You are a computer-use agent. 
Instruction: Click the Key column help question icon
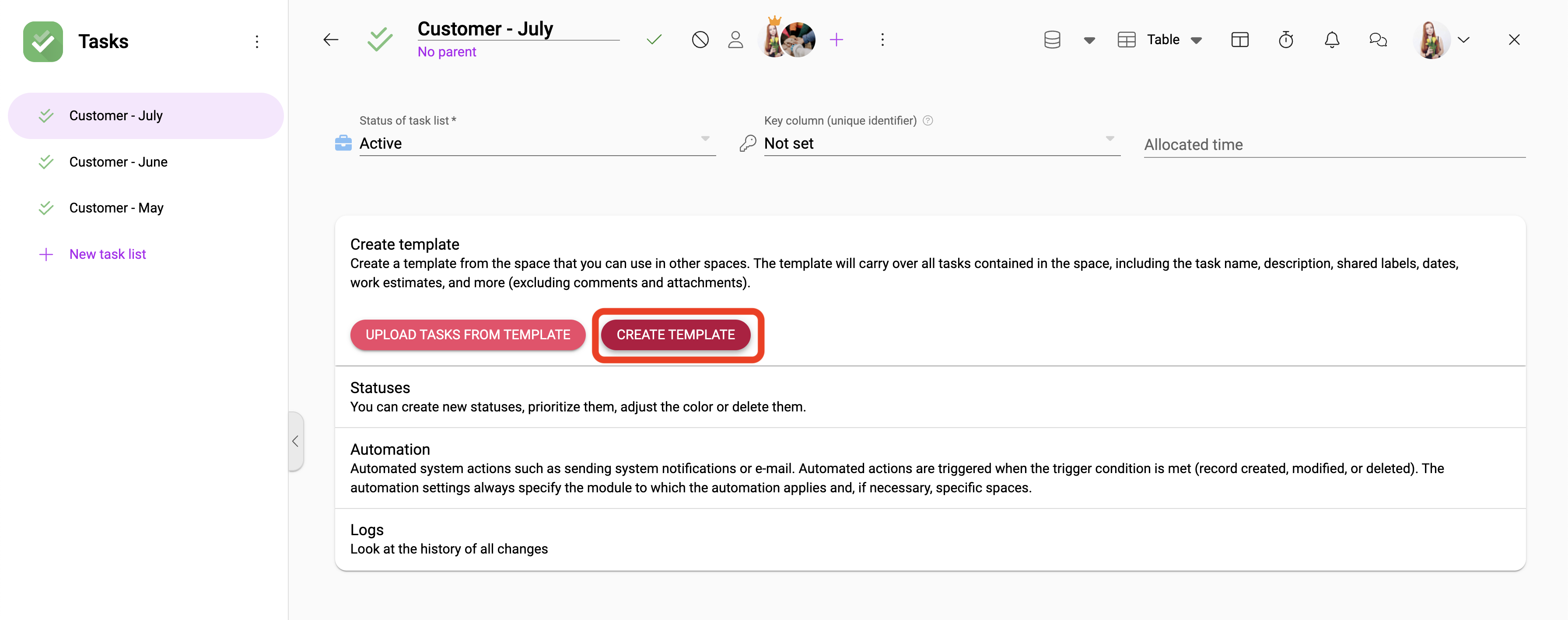click(927, 121)
